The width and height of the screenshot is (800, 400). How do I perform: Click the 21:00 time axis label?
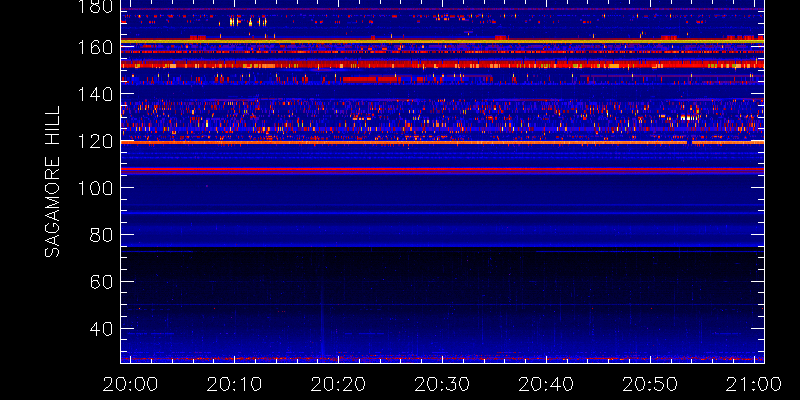click(754, 384)
